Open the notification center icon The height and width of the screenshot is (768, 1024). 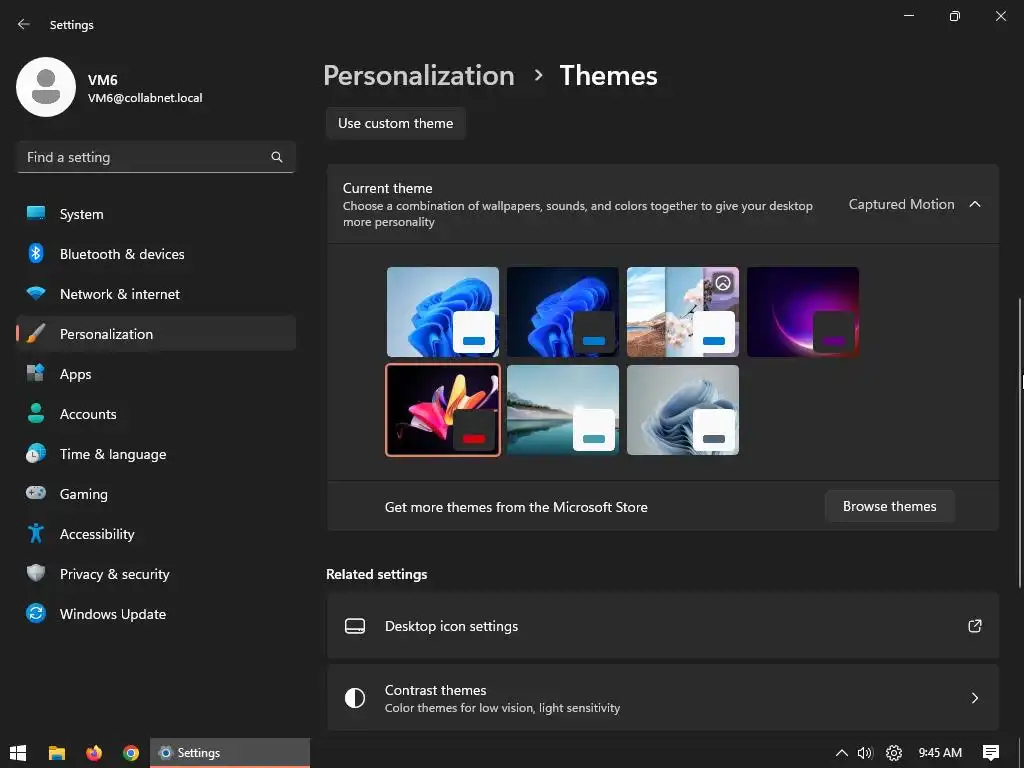(x=991, y=753)
